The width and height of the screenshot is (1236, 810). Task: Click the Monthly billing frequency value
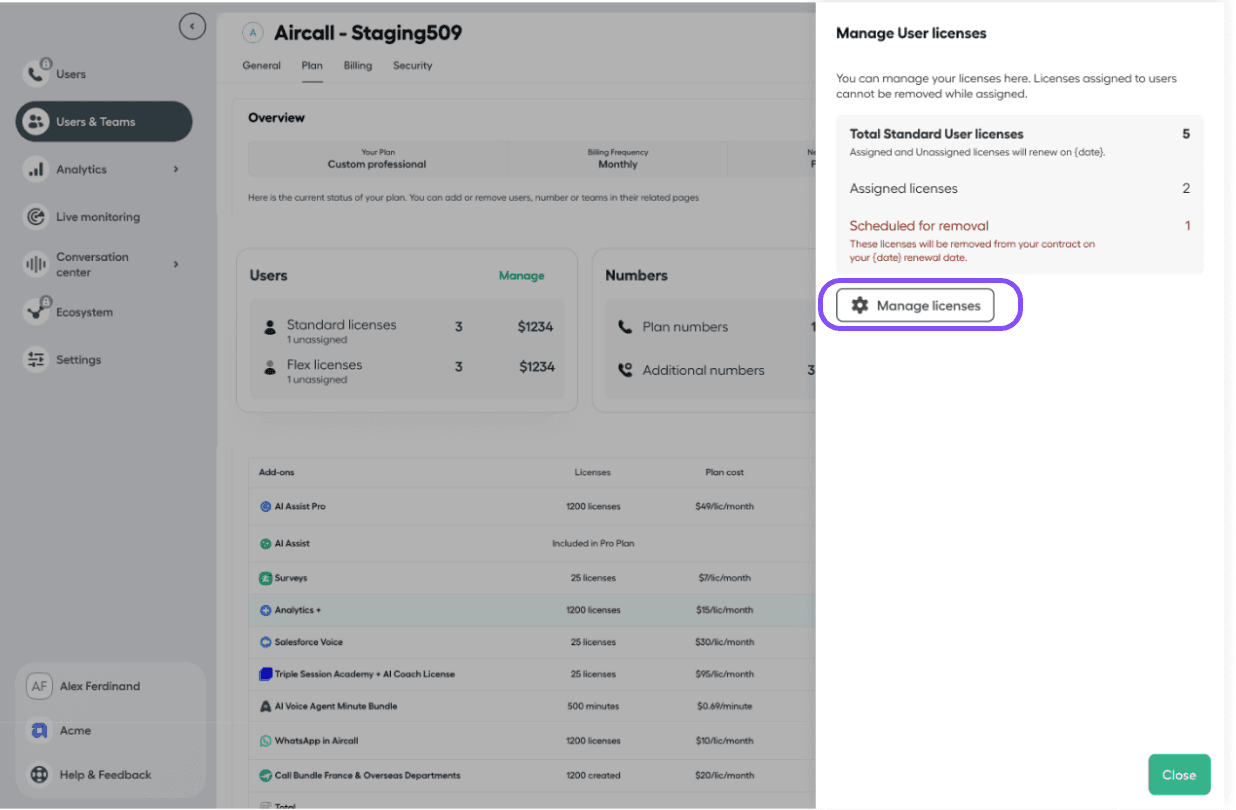point(618,164)
